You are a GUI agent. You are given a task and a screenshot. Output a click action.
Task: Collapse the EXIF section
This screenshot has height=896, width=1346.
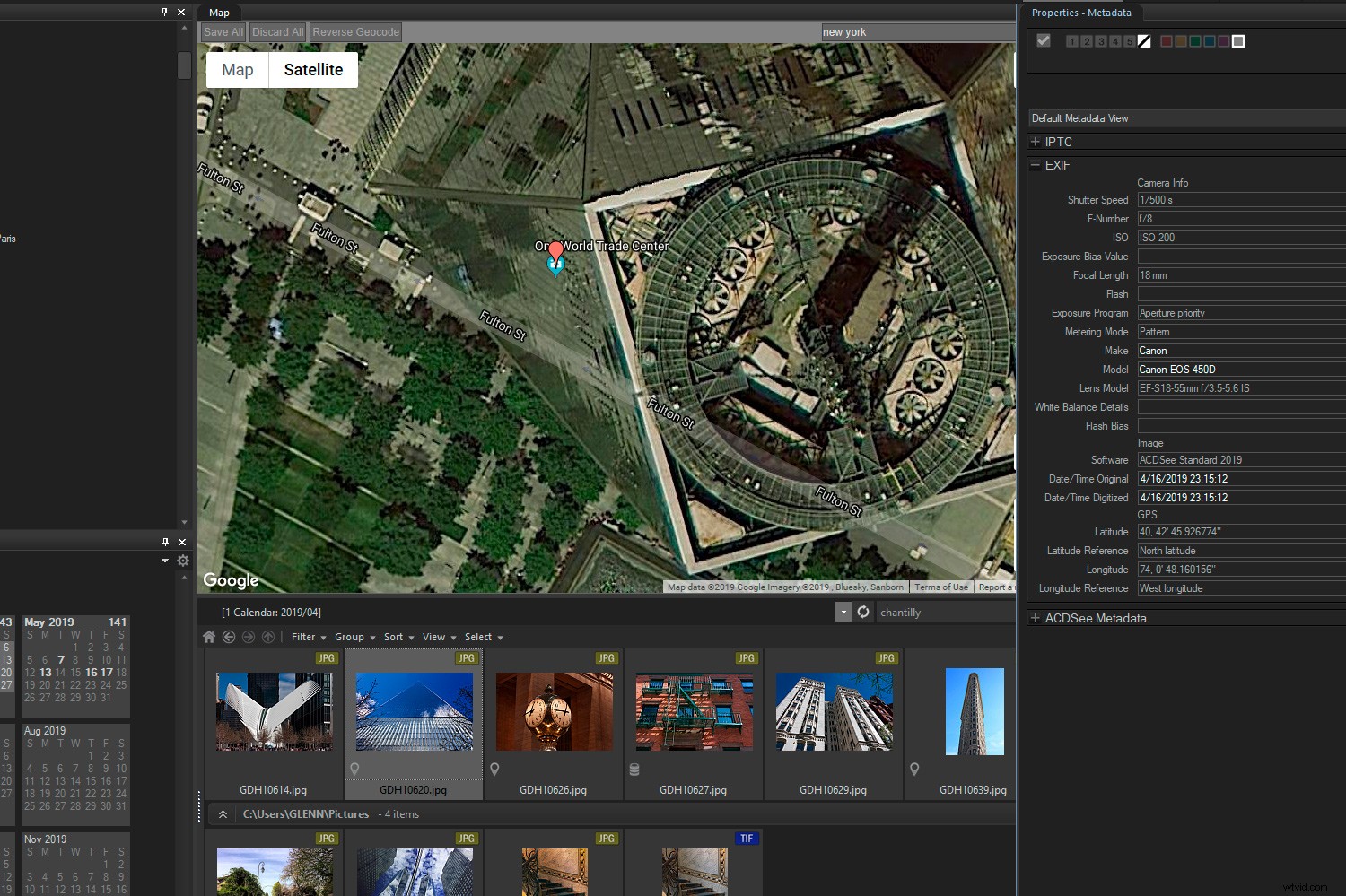(1036, 165)
